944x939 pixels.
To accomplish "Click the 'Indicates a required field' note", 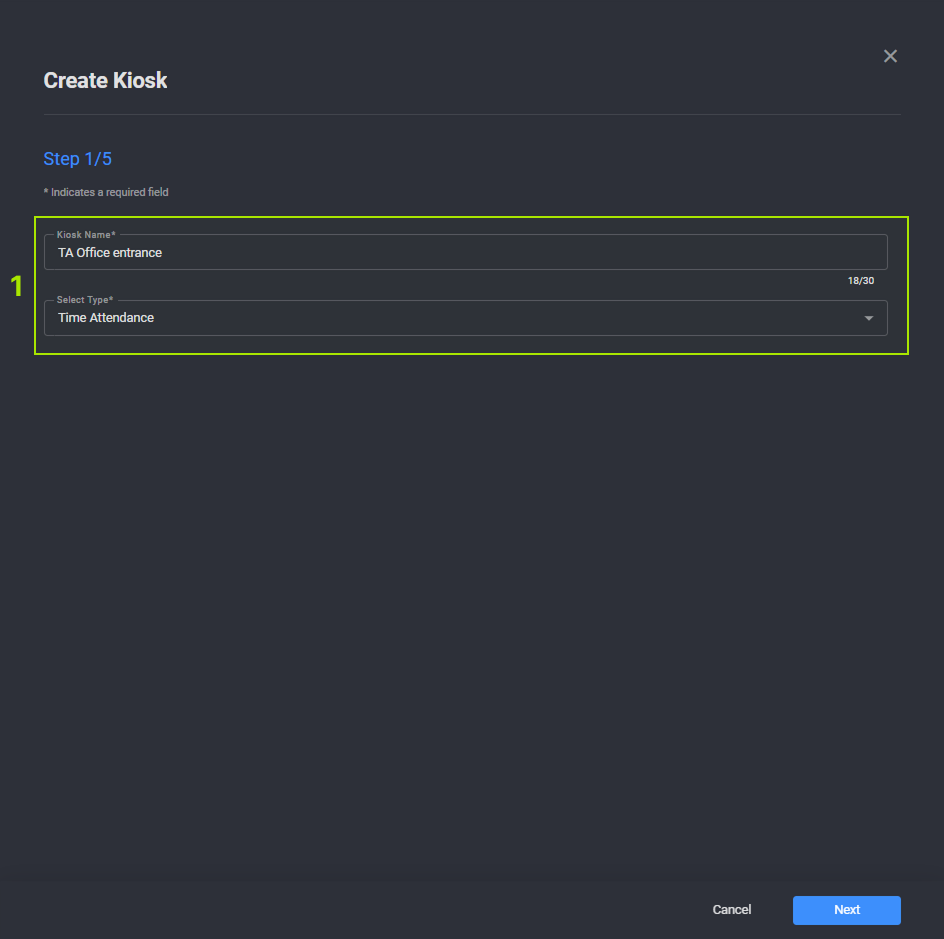I will click(x=106, y=192).
